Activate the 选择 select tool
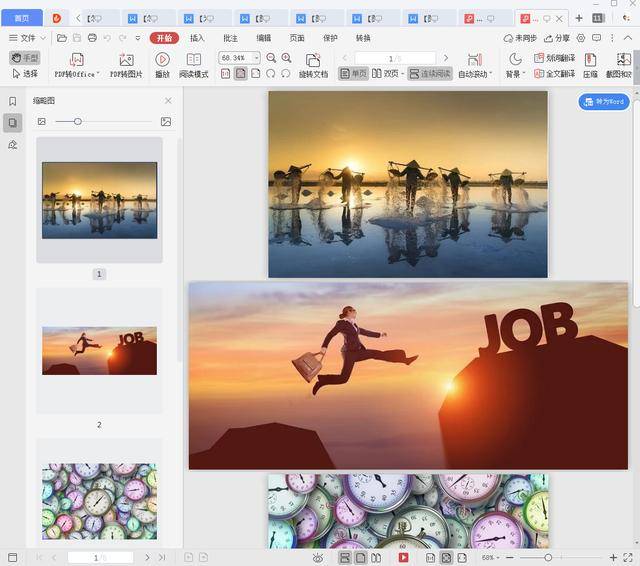640x566 pixels. point(25,74)
